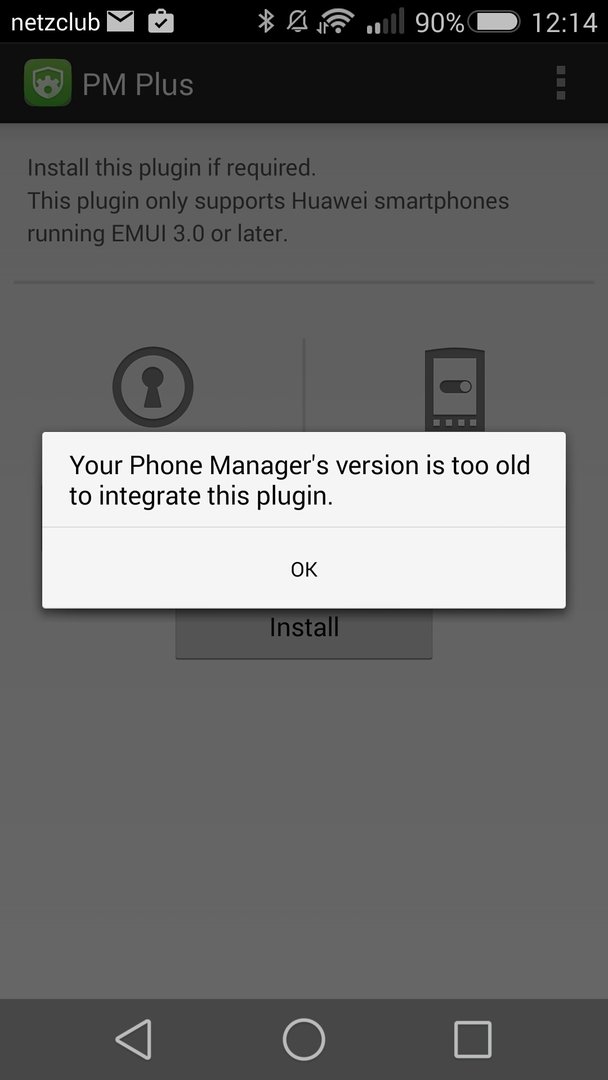Tap the dialog message about Phone Manager
The height and width of the screenshot is (1080, 608).
(x=300, y=481)
